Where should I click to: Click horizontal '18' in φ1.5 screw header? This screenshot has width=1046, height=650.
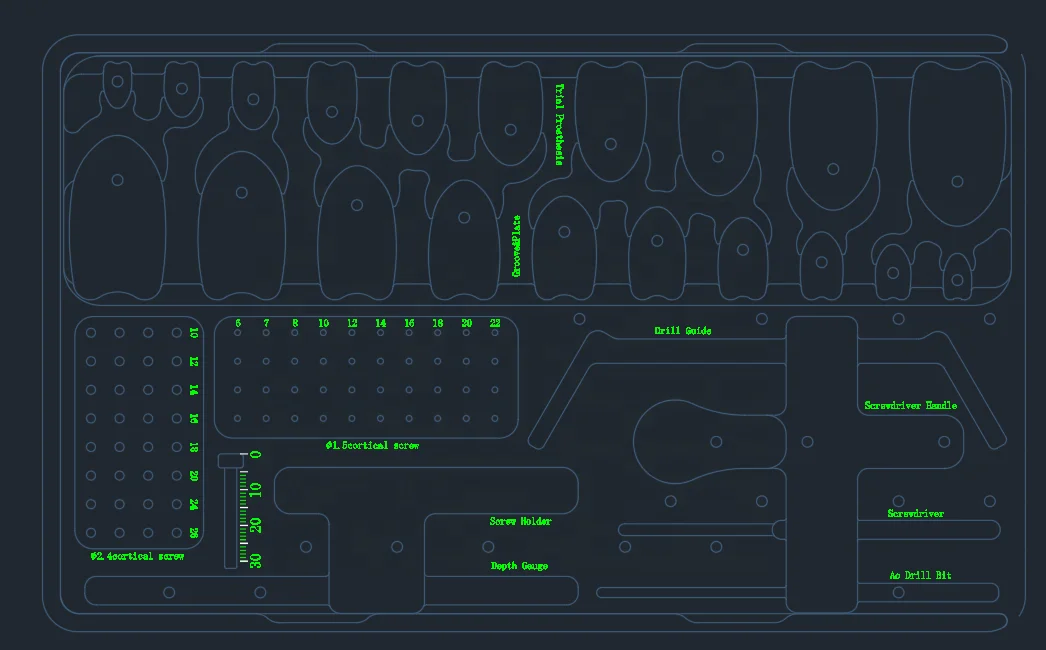tap(438, 323)
